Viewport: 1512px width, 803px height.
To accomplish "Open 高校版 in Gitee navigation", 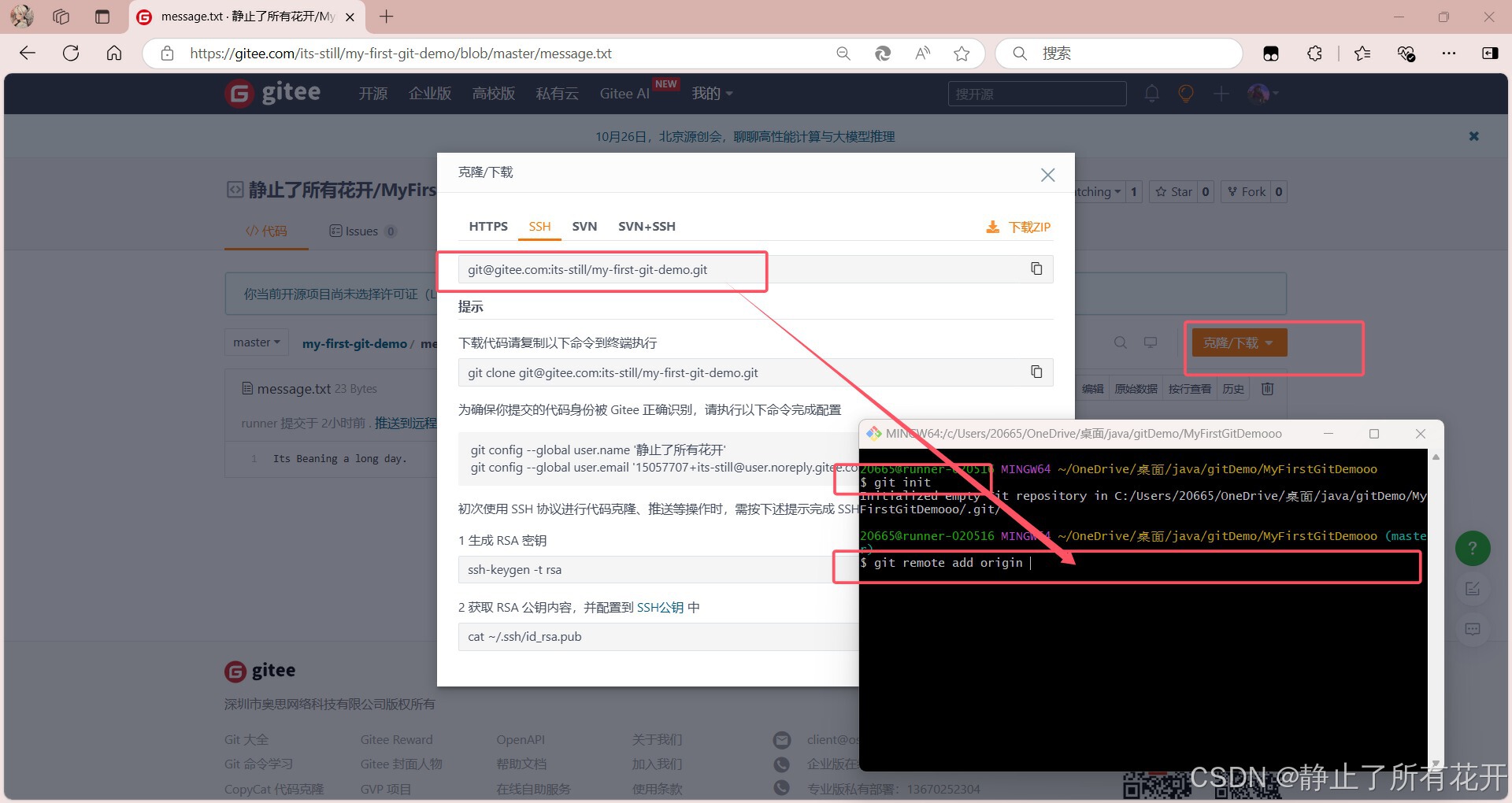I will [494, 94].
